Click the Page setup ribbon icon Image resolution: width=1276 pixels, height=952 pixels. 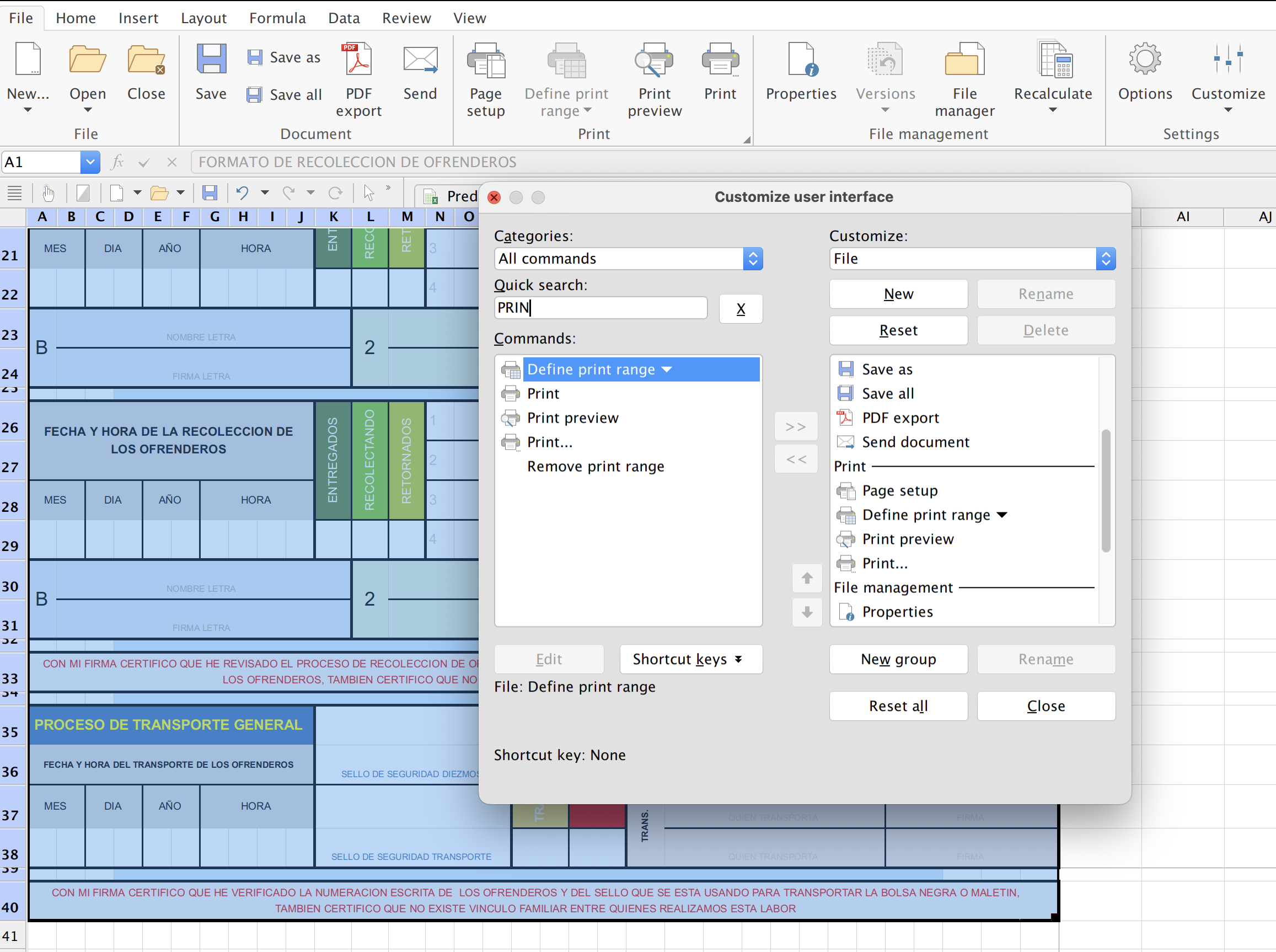[x=485, y=61]
